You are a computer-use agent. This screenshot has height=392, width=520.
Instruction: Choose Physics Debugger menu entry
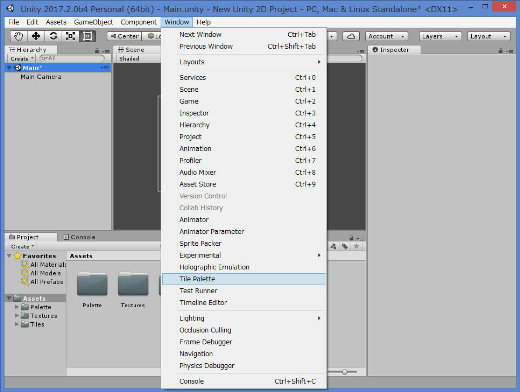244,366
